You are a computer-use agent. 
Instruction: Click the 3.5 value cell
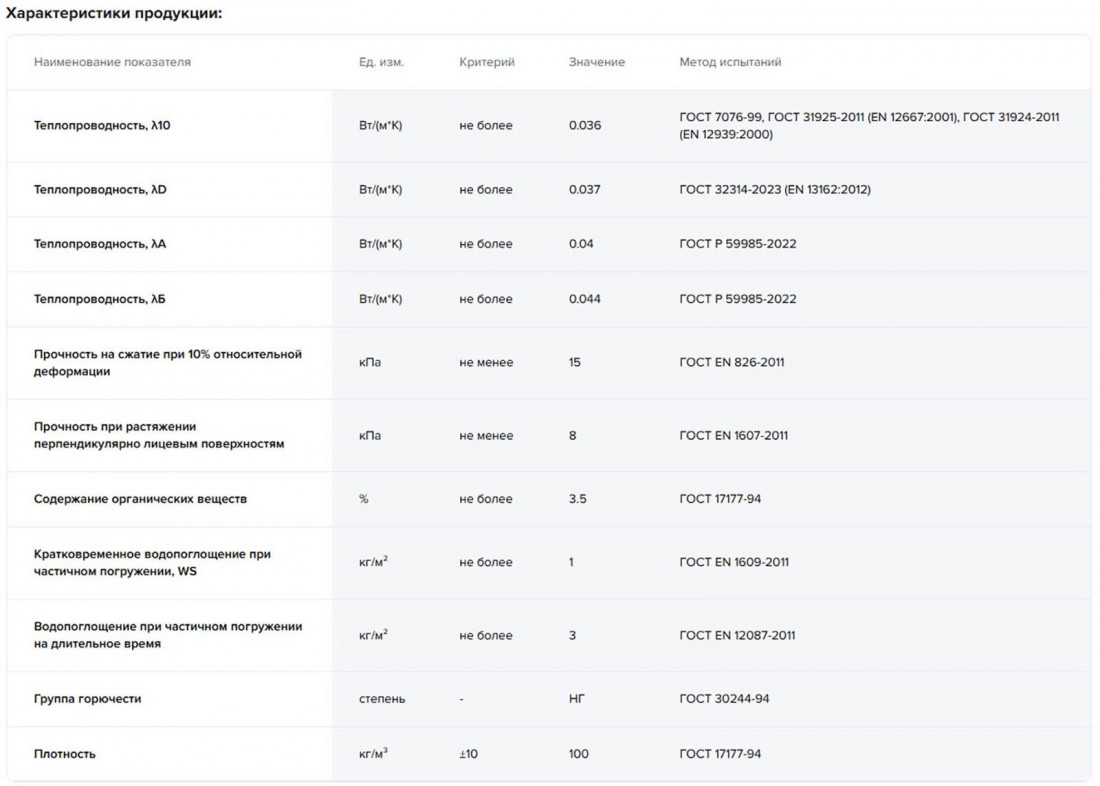[x=577, y=499]
